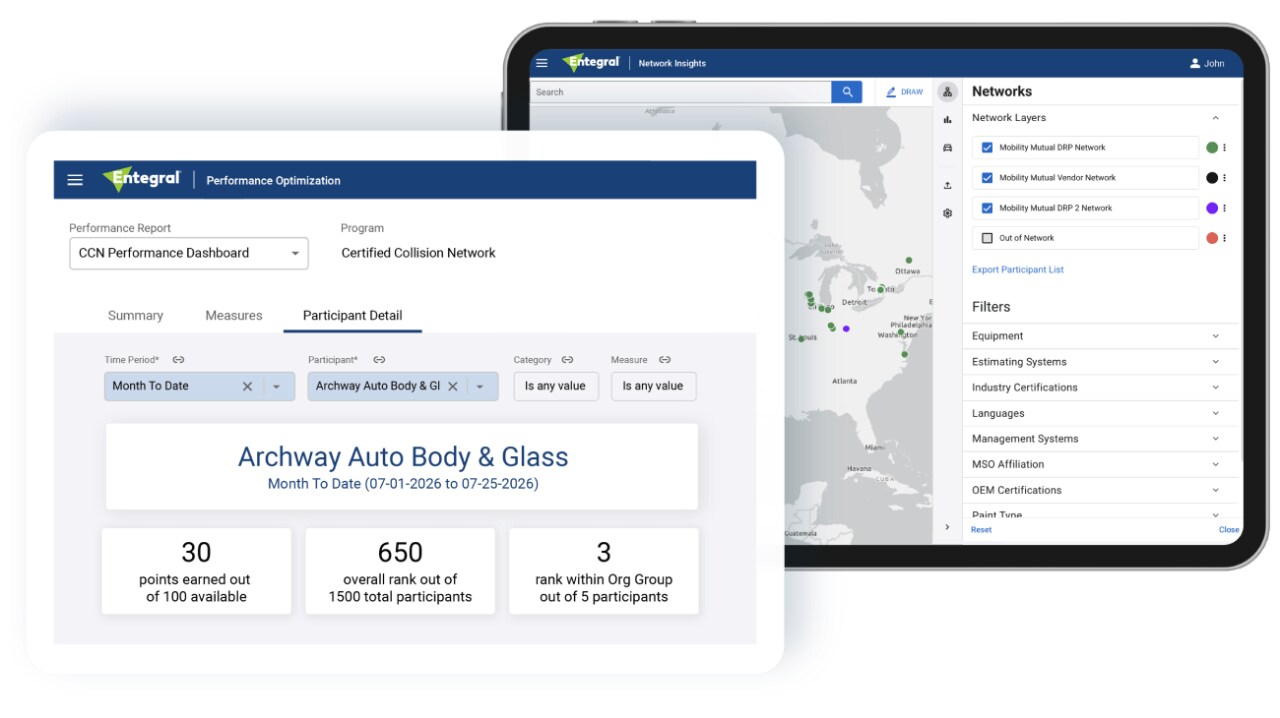Open options menu for Out of Network

(1225, 238)
